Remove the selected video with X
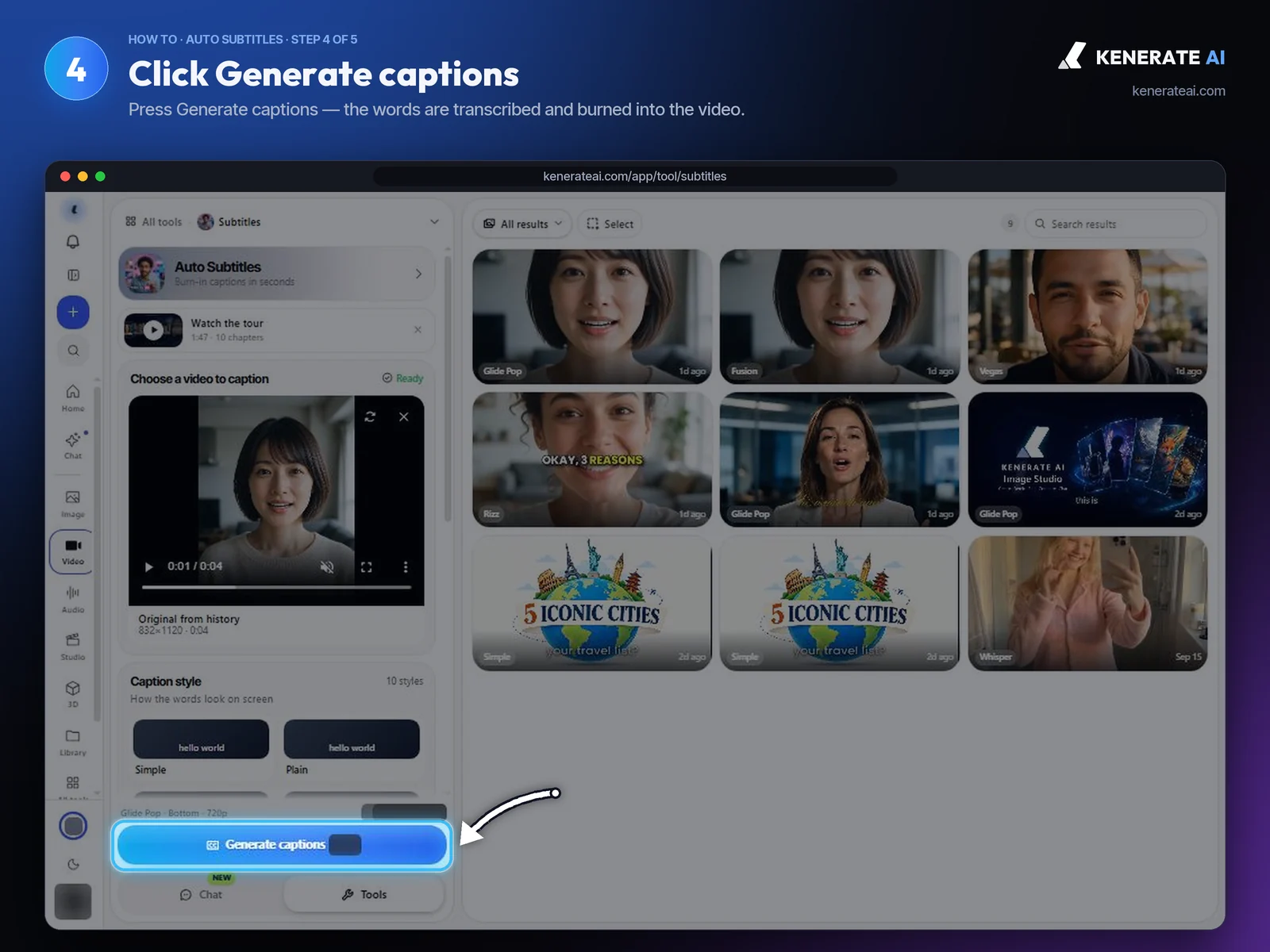 (x=404, y=416)
